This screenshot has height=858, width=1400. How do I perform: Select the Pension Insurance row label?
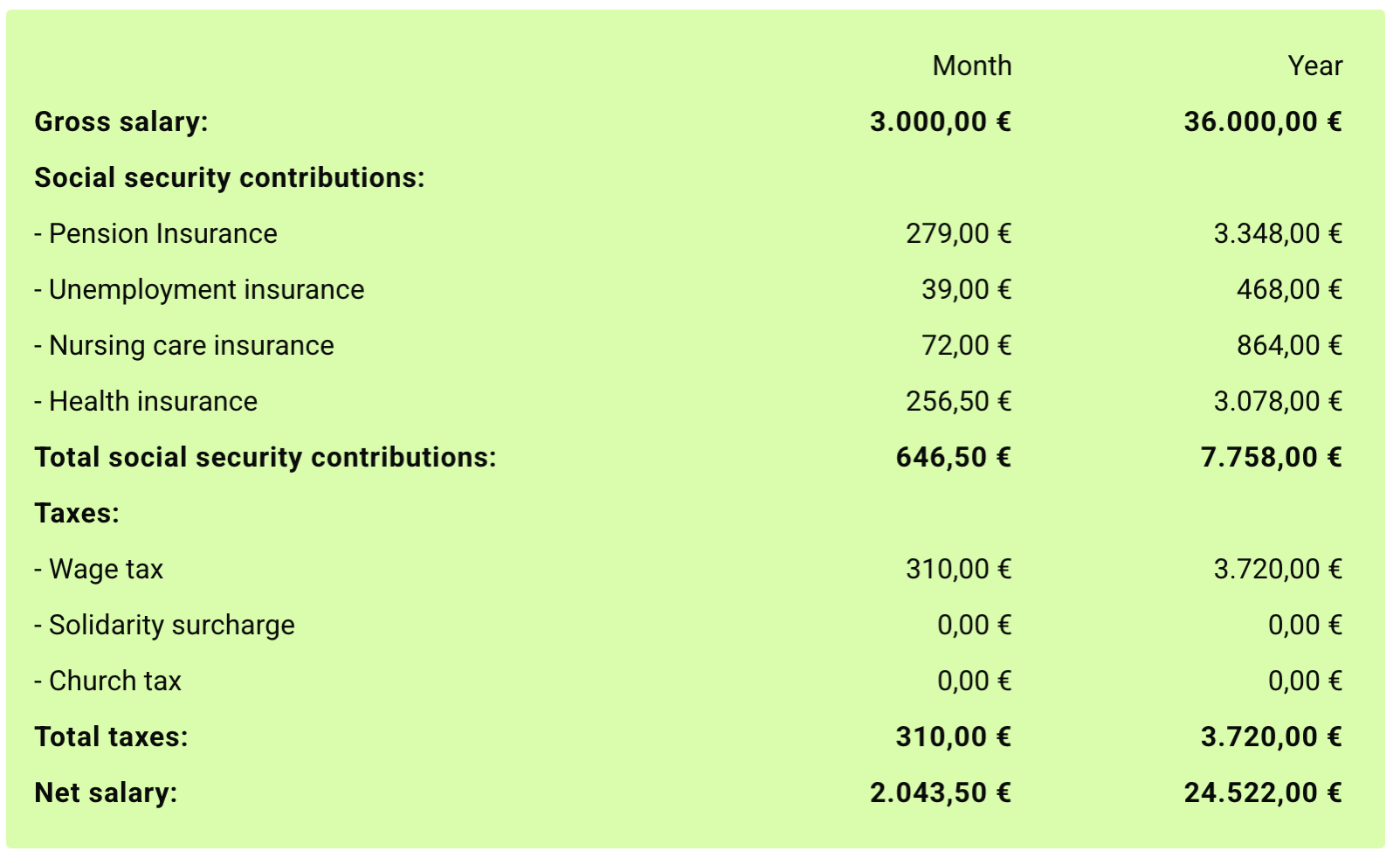pyautogui.click(x=155, y=233)
